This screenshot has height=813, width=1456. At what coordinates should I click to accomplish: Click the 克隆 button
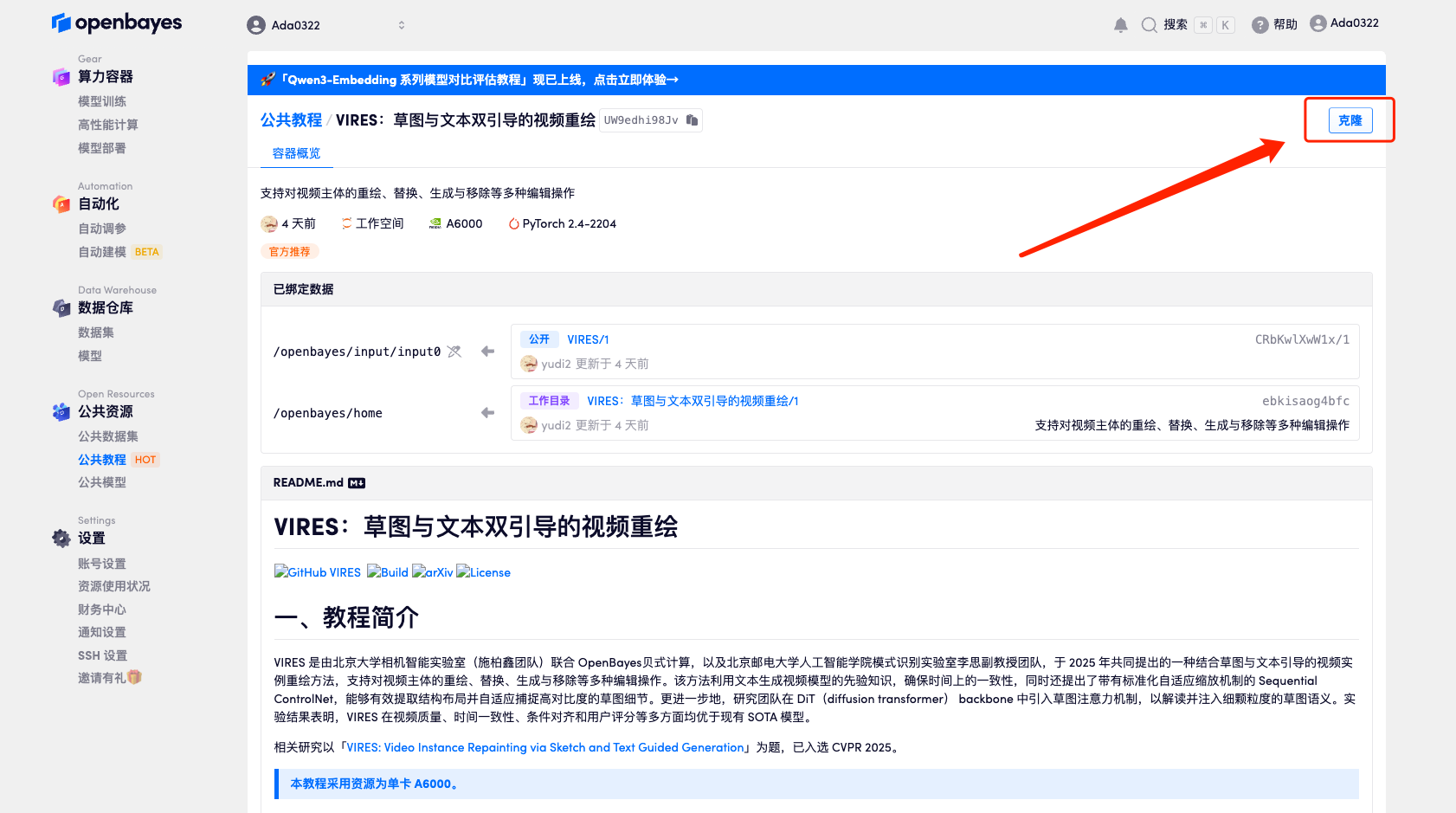[x=1350, y=120]
